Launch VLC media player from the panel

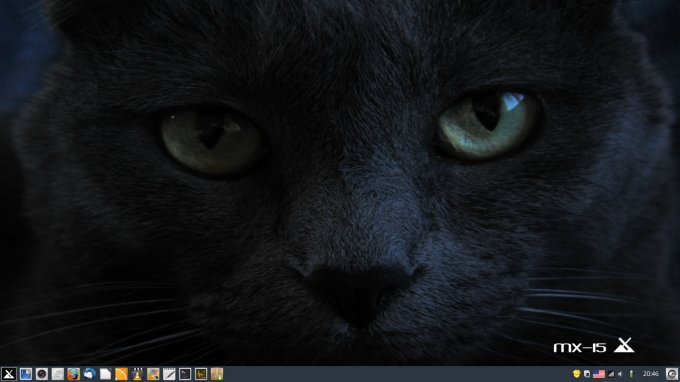(137, 374)
